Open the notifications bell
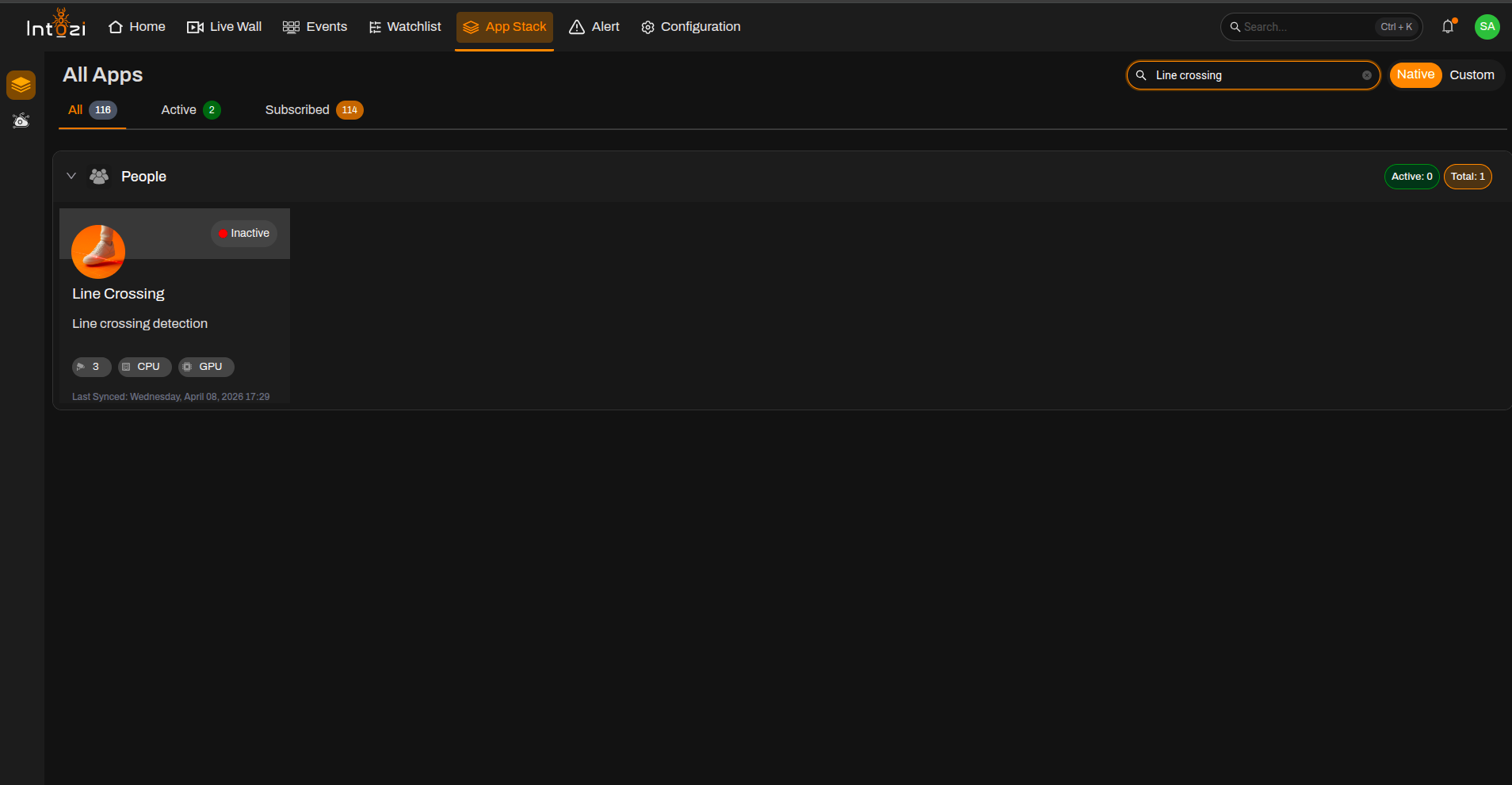Viewport: 1512px width, 785px height. pos(1448,26)
